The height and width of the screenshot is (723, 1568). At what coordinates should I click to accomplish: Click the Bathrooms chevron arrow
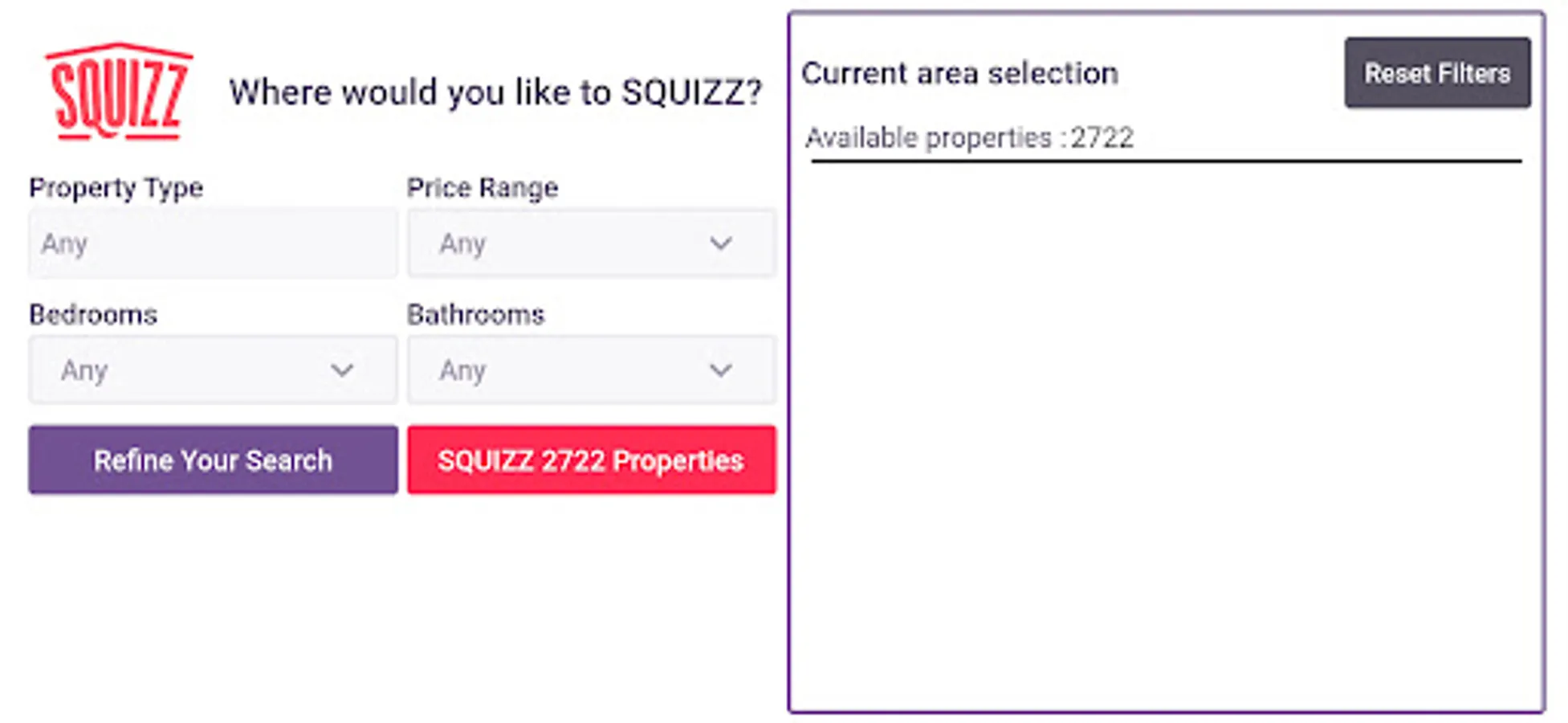(x=720, y=370)
